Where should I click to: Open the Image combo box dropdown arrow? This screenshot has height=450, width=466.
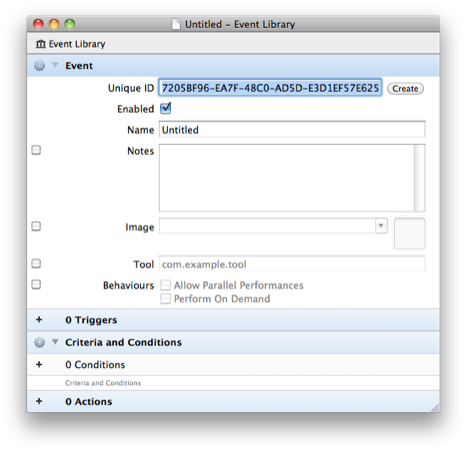tap(381, 226)
